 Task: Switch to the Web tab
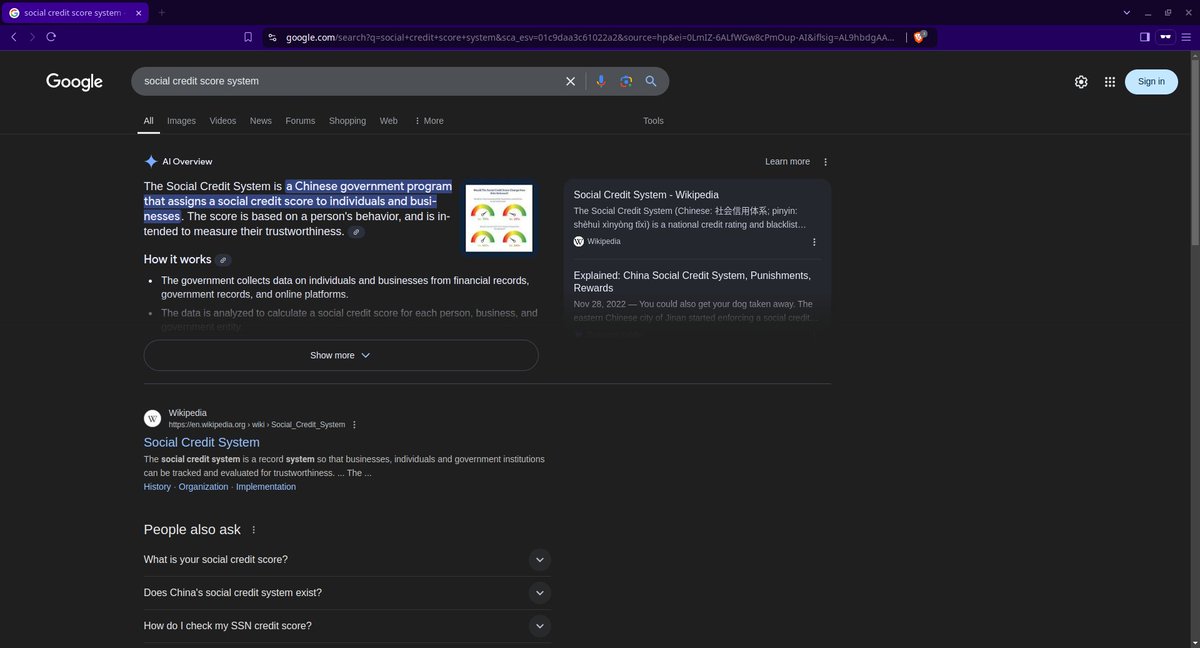coord(389,121)
